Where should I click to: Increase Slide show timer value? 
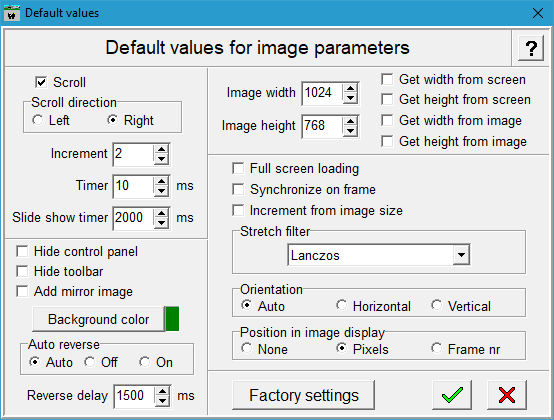(161, 213)
